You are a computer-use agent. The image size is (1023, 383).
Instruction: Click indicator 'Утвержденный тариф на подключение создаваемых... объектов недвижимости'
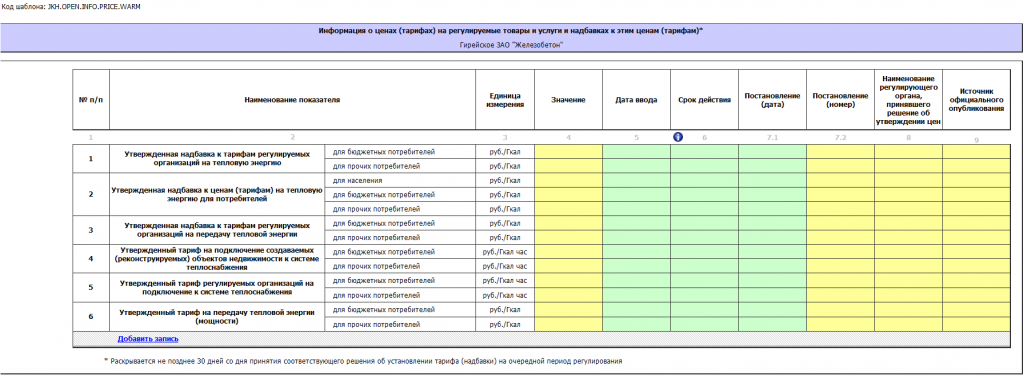click(x=217, y=258)
